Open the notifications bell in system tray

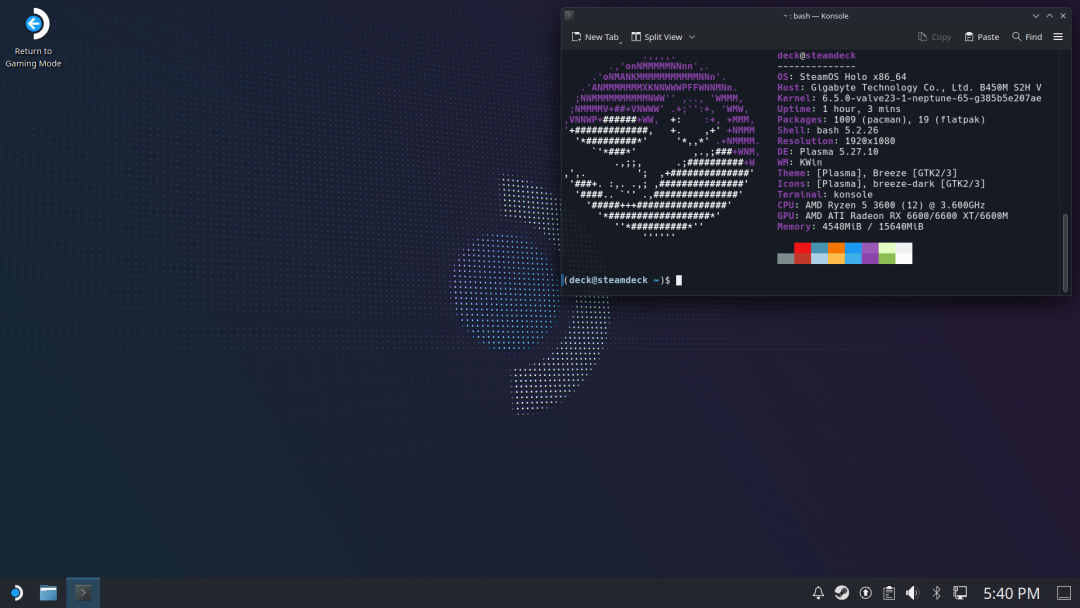[x=818, y=593]
